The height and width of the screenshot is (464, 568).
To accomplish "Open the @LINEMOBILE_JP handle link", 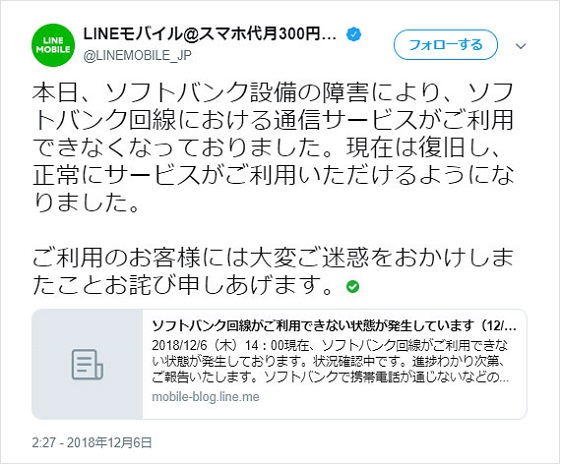I will click(137, 55).
